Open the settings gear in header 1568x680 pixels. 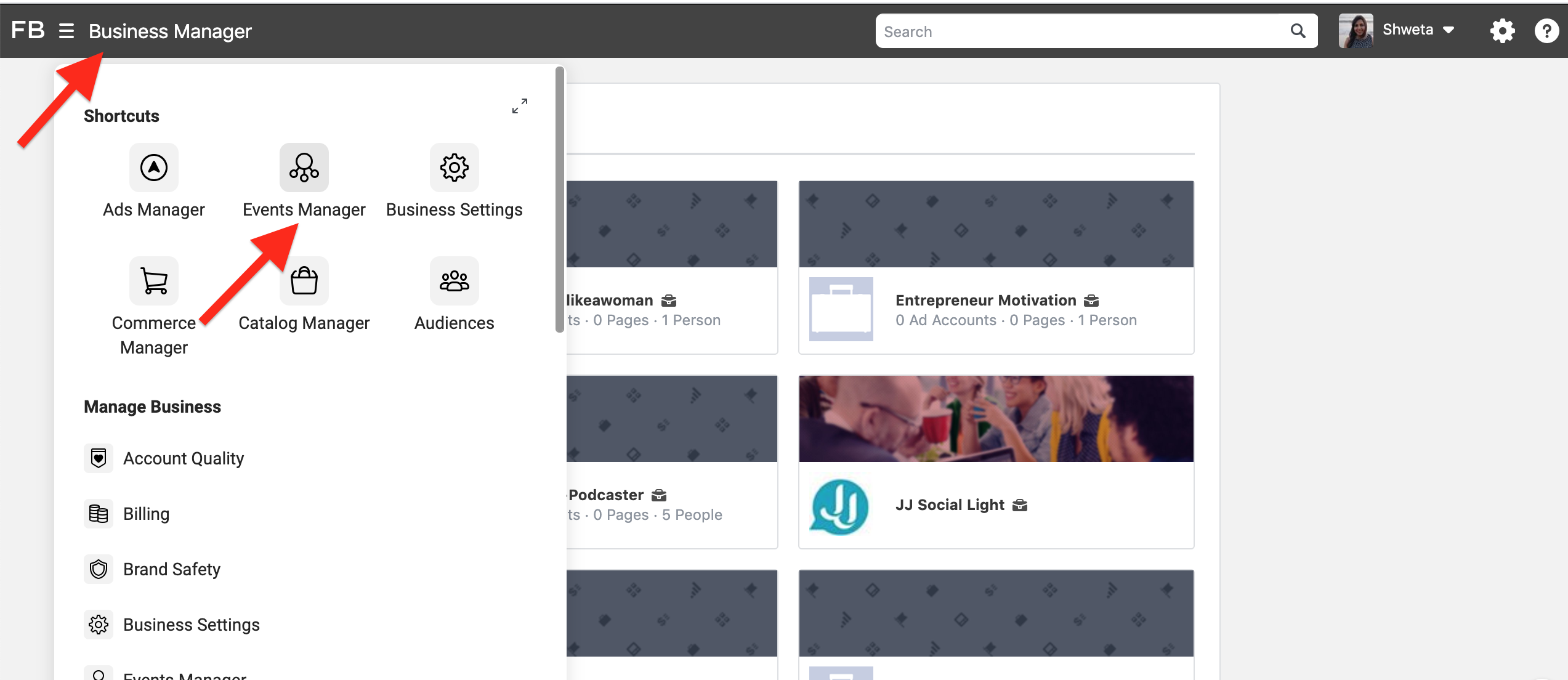1502,31
